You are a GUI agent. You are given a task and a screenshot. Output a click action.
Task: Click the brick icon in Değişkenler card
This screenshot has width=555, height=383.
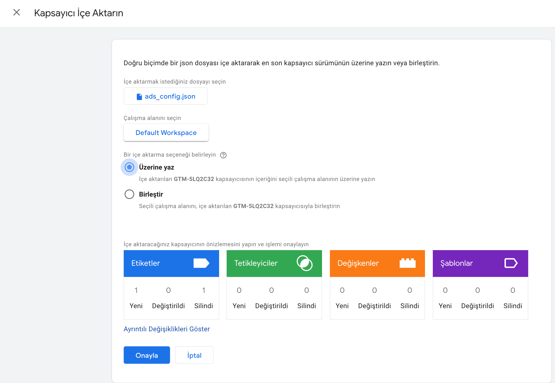[407, 263]
